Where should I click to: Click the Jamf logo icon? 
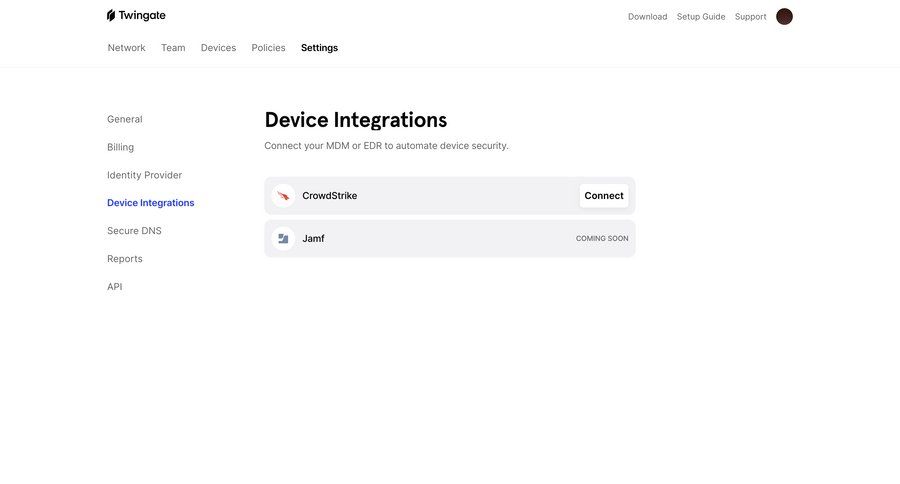(x=283, y=239)
